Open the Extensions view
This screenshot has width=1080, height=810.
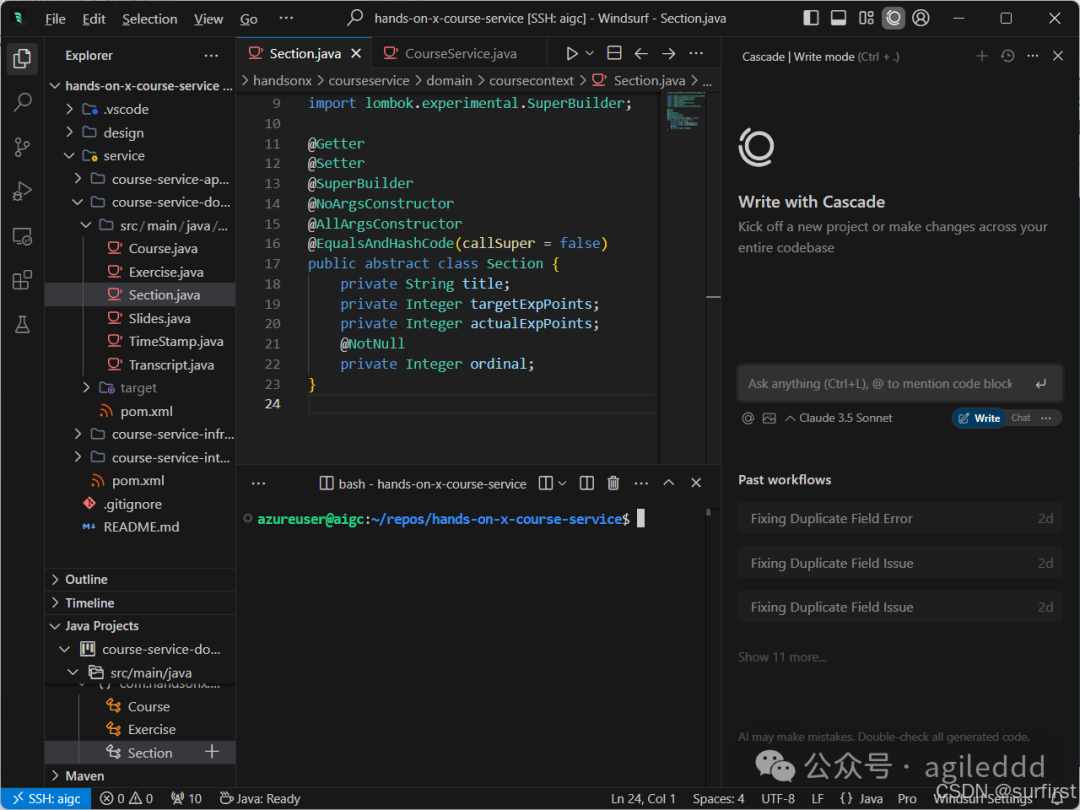click(x=22, y=280)
